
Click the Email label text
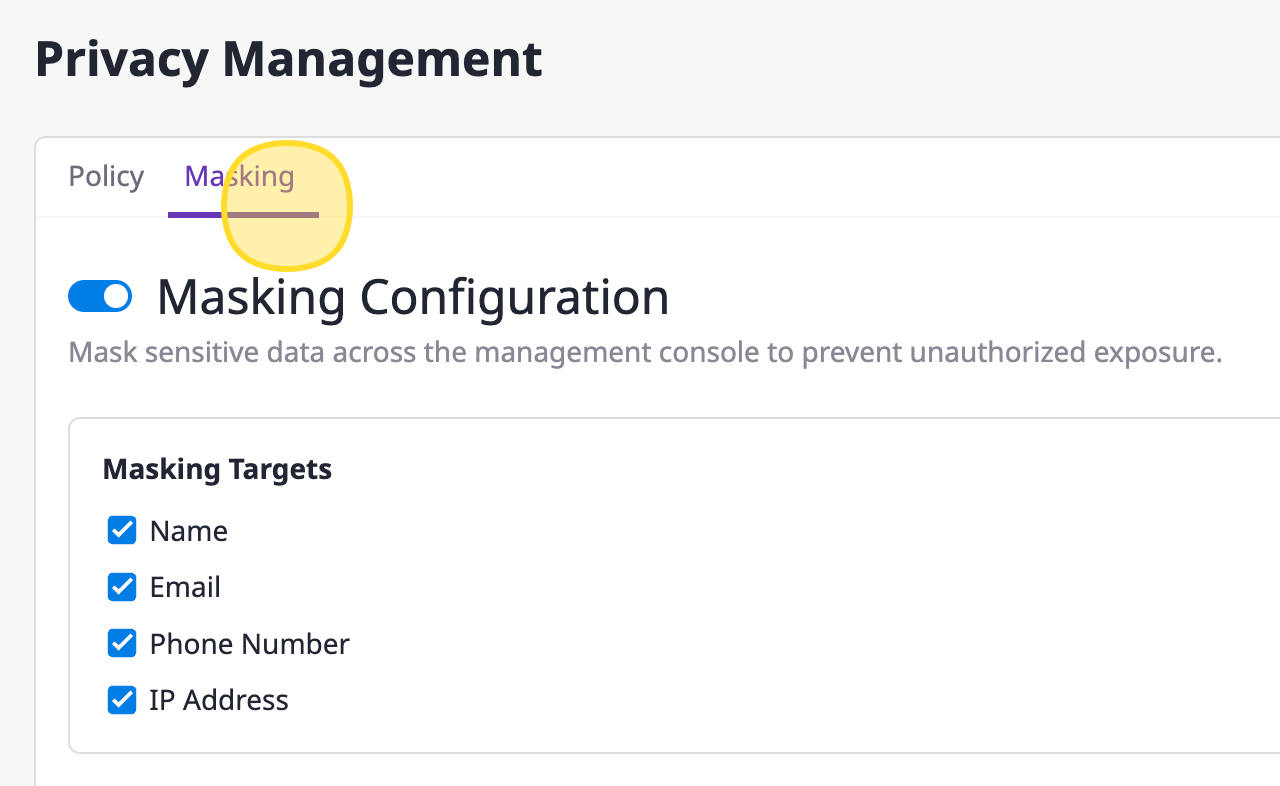pyautogui.click(x=185, y=587)
